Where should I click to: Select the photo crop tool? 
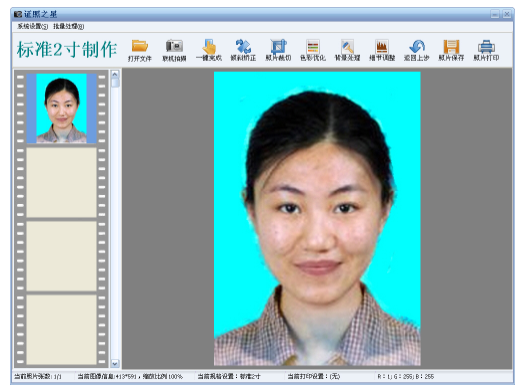278,51
